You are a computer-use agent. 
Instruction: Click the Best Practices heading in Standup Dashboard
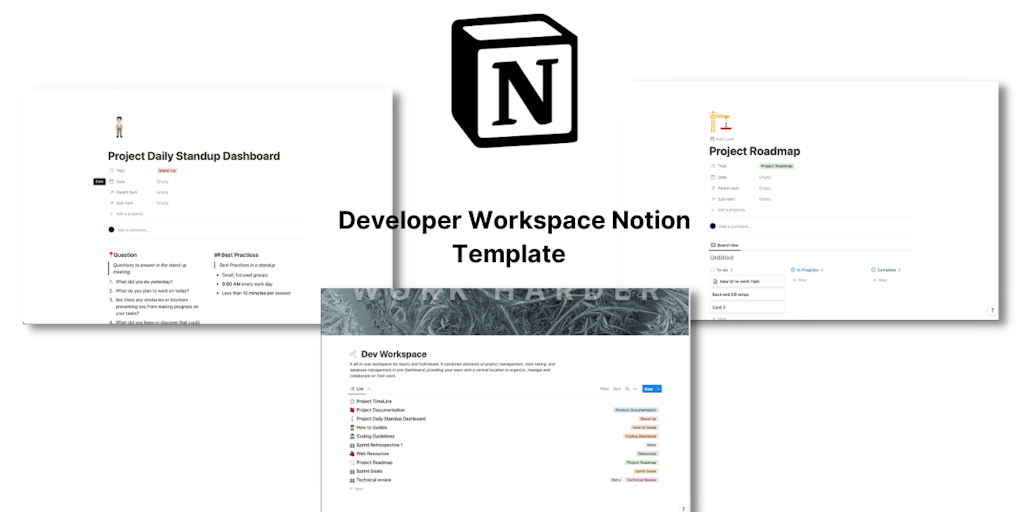point(236,255)
